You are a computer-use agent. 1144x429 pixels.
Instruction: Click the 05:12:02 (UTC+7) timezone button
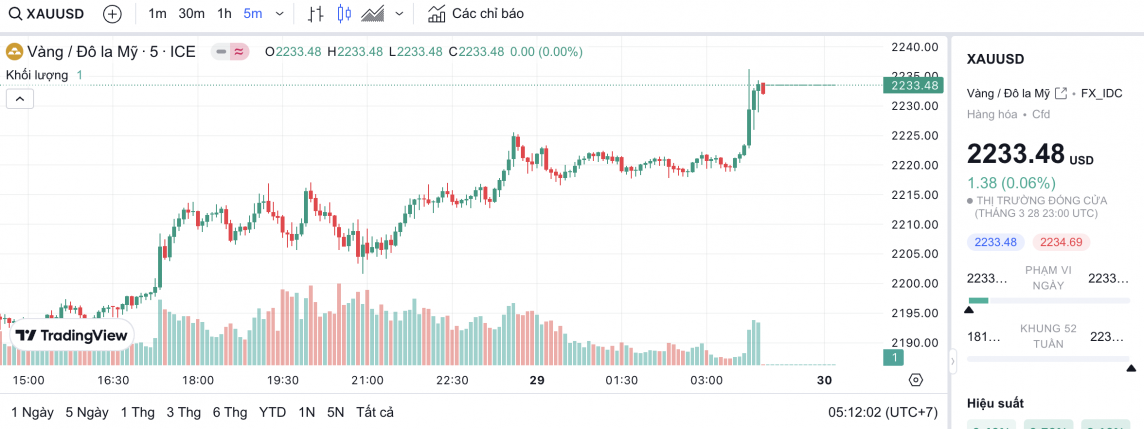click(881, 412)
